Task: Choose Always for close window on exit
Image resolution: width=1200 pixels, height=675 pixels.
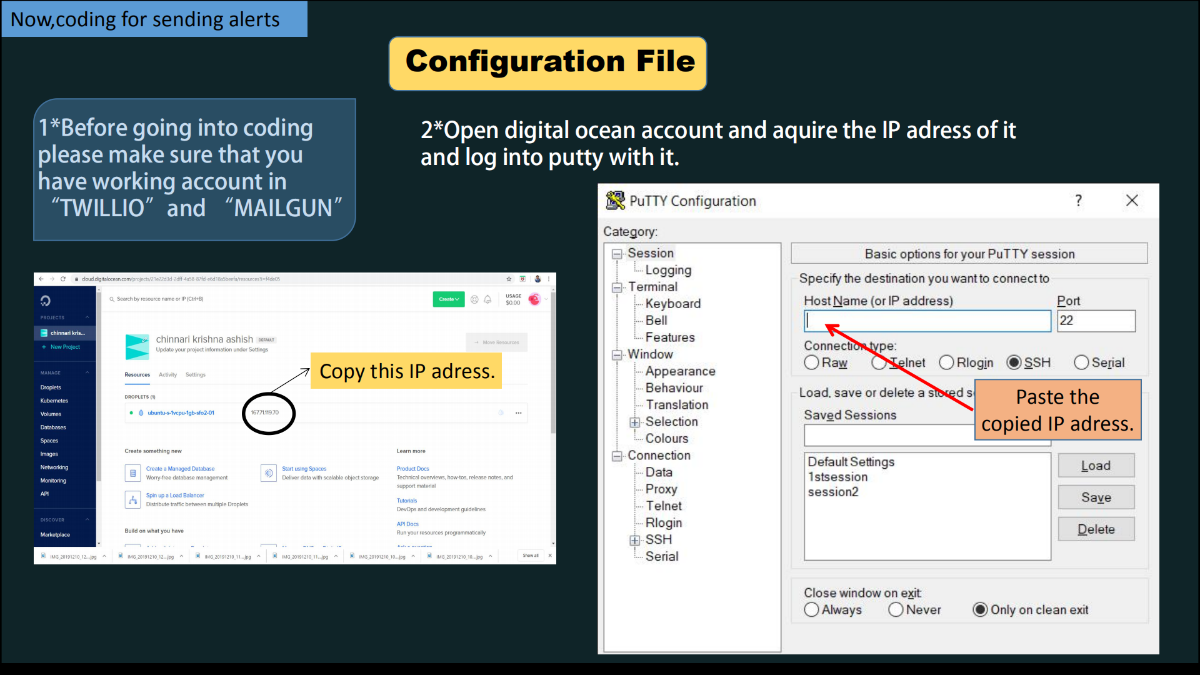Action: click(x=812, y=610)
